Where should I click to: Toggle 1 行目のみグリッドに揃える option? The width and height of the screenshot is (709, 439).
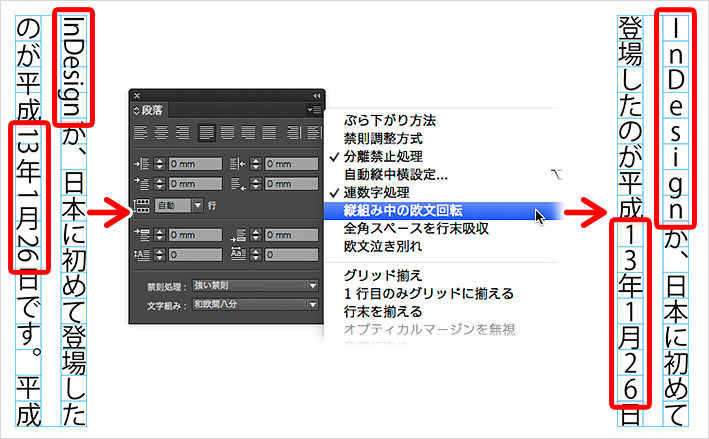(429, 293)
